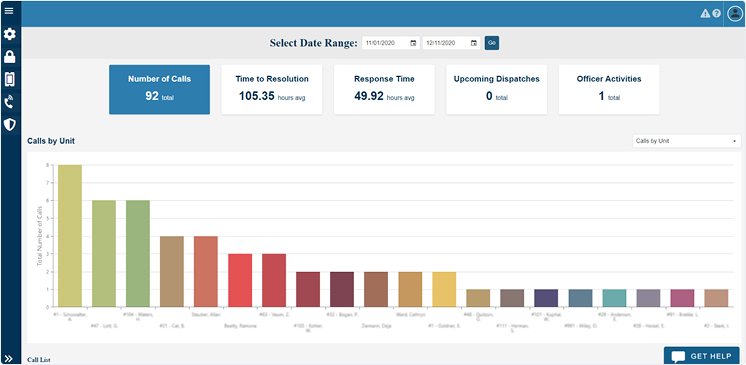This screenshot has width=746, height=365.
Task: Click the Ziemann, Deja bar
Action: click(x=376, y=289)
